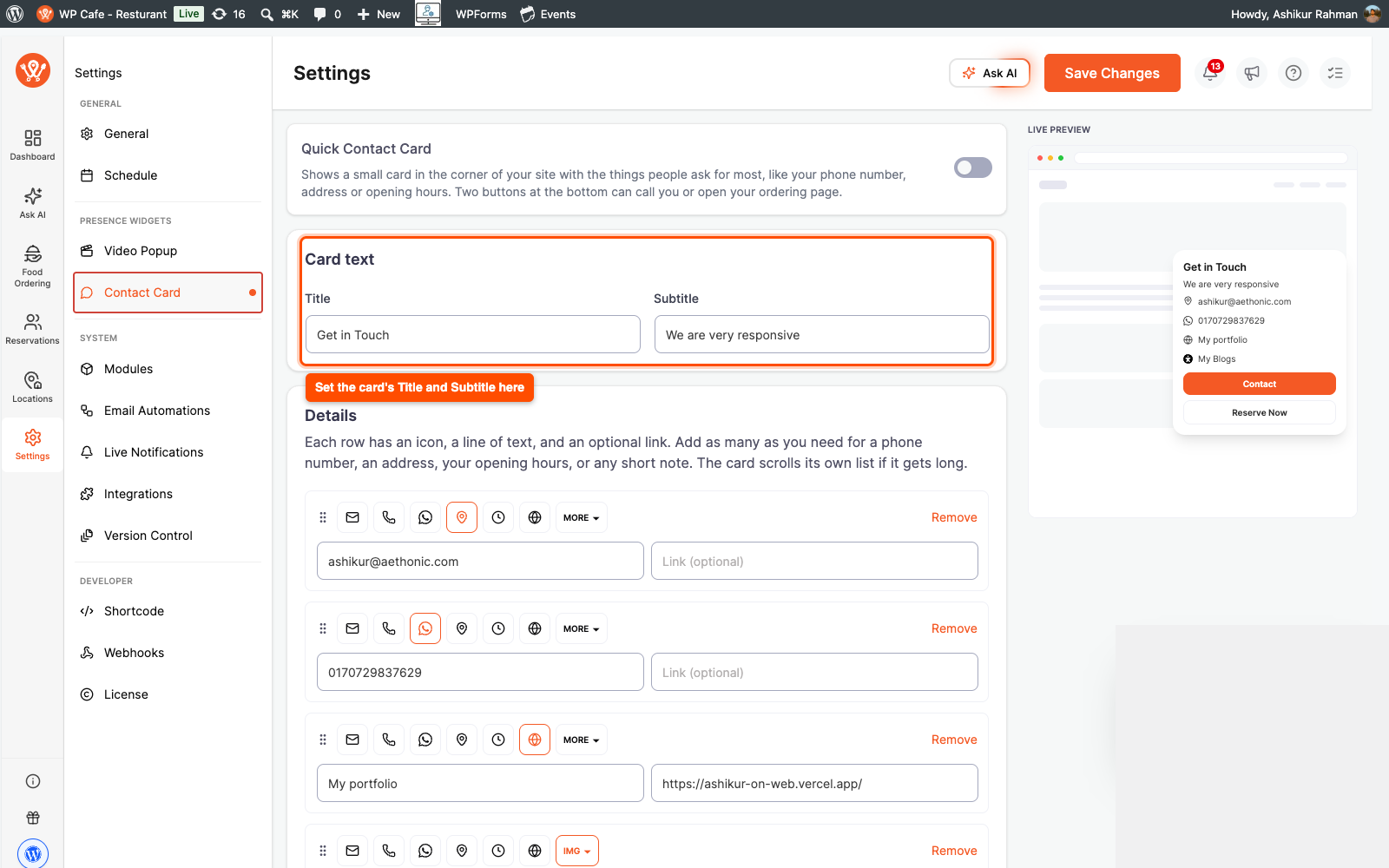Open Video Popup settings section
The image size is (1389, 868).
168,251
